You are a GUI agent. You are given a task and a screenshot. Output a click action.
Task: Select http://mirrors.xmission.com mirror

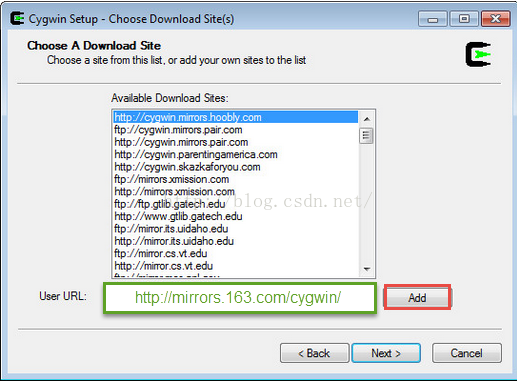pos(236,191)
